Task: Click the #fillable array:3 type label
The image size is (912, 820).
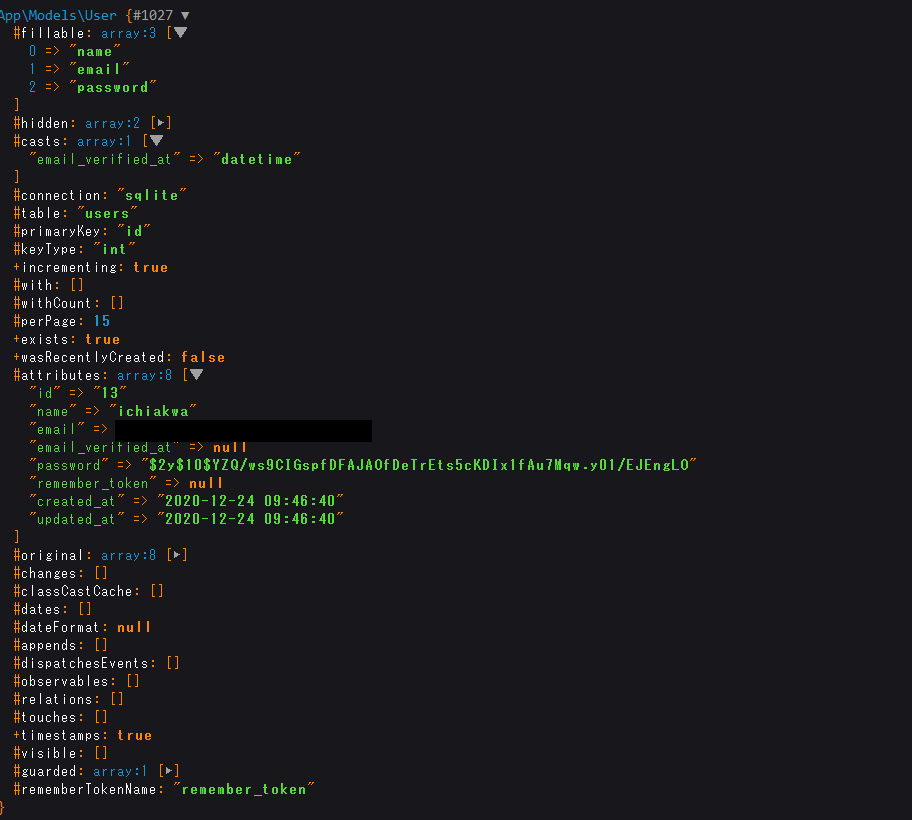Action: (129, 33)
